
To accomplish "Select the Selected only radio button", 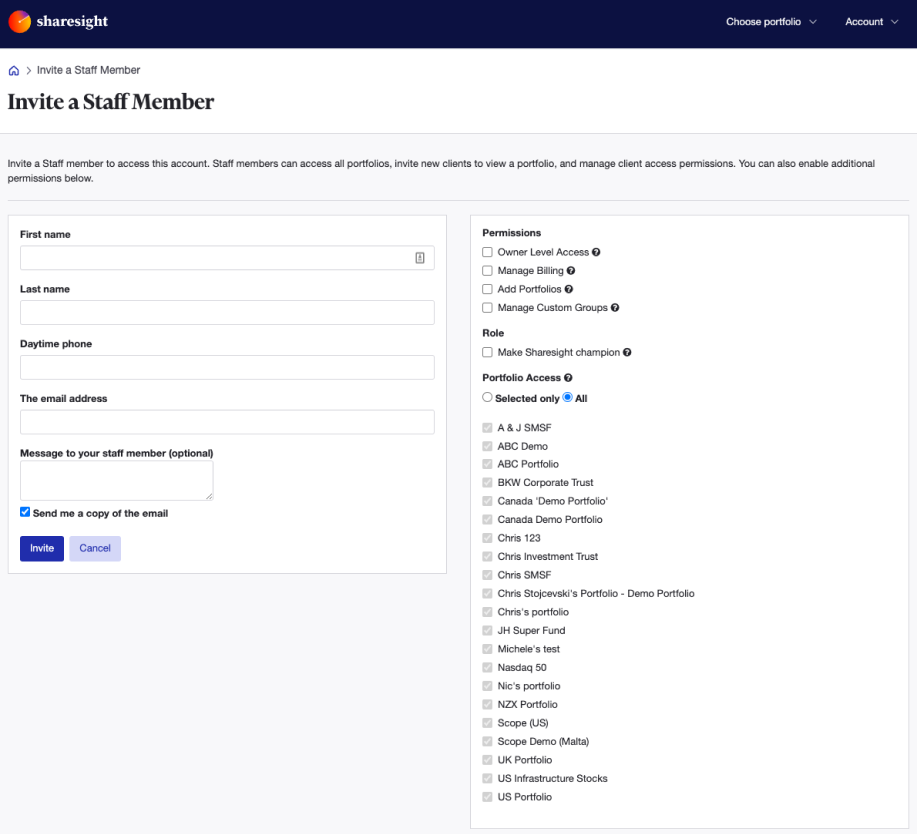I will [487, 397].
